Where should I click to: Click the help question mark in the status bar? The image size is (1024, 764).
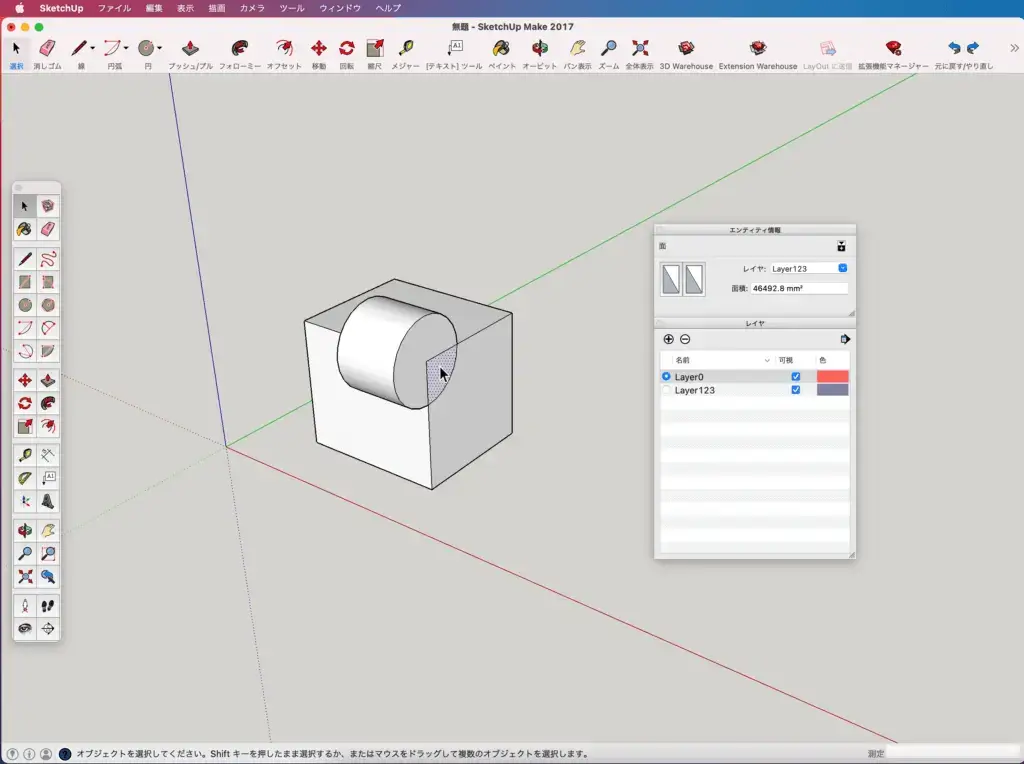pos(65,754)
